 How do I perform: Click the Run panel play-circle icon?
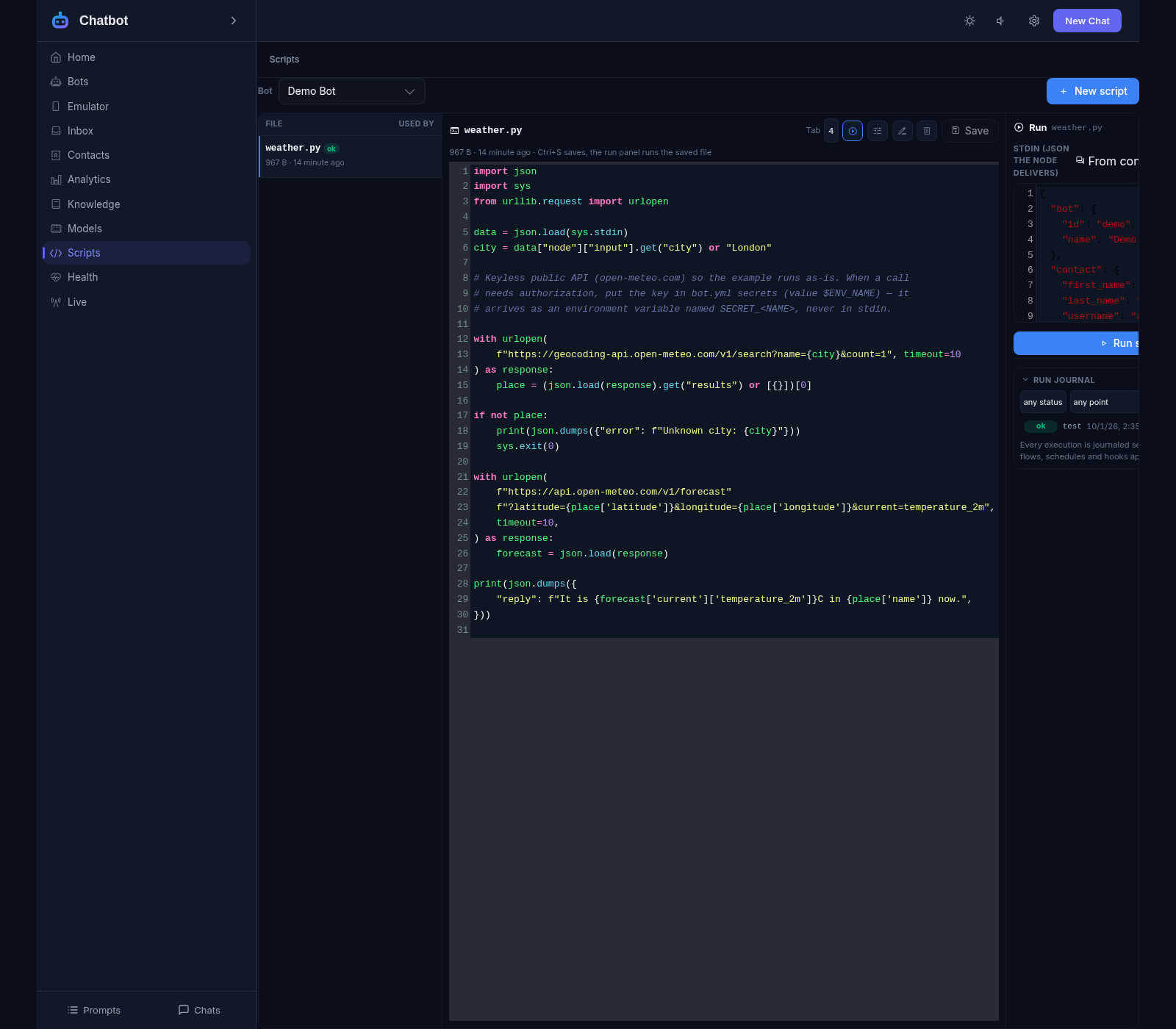[1019, 127]
